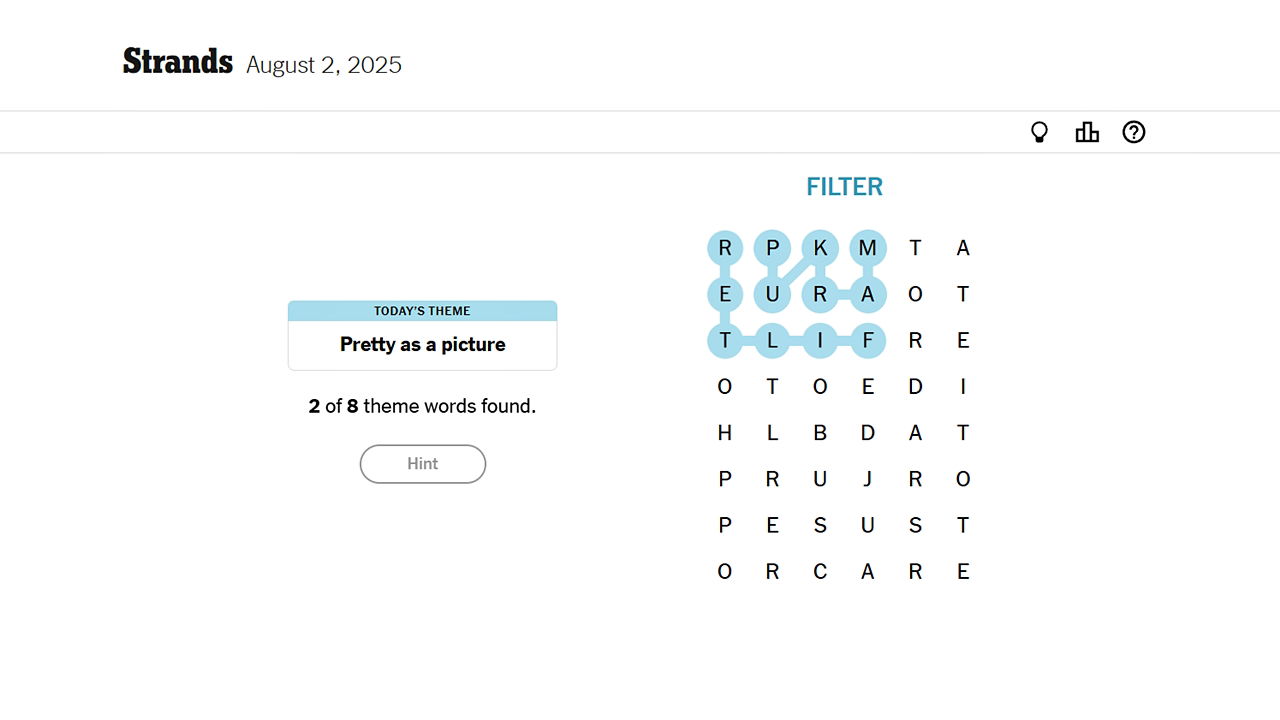This screenshot has height=720, width=1280.
Task: Select the letter R in the top-left circle
Action: coord(725,248)
